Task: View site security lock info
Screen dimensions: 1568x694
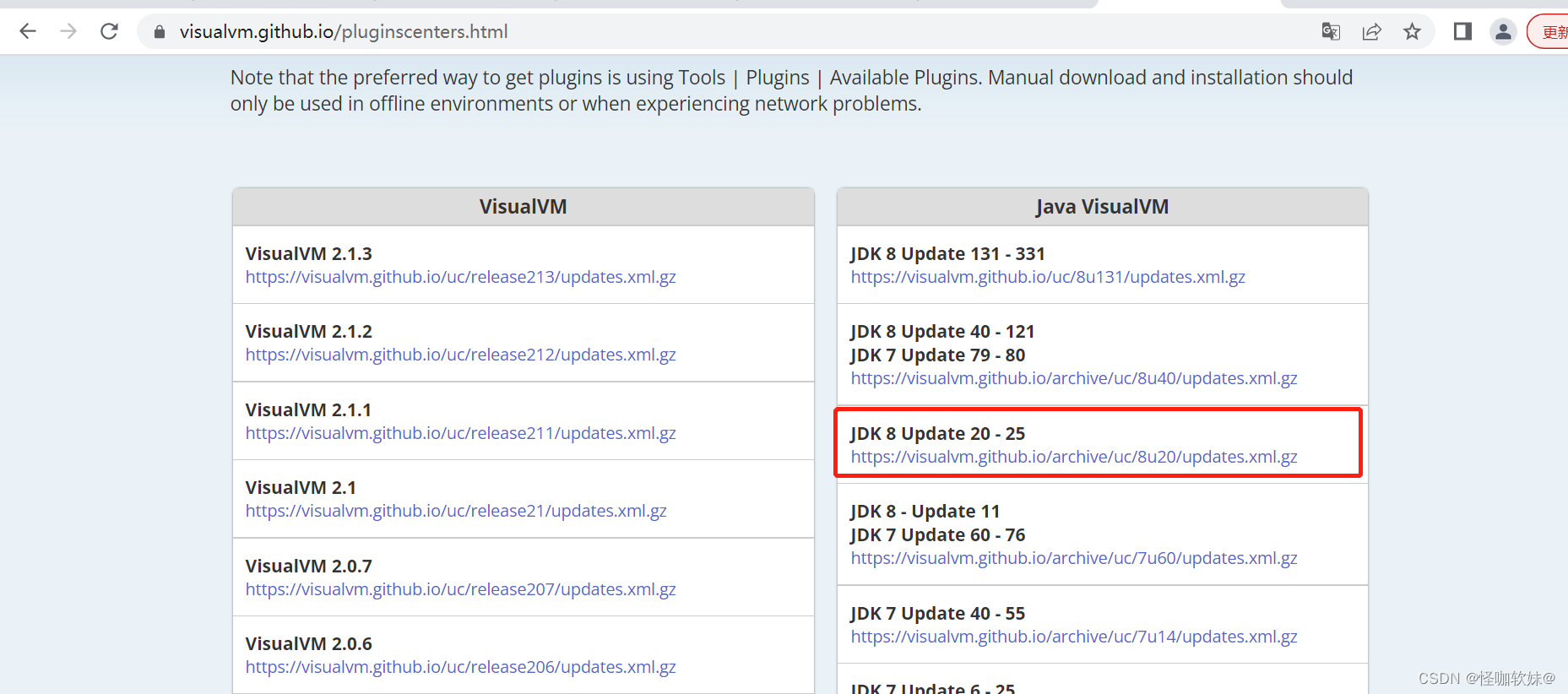Action: [159, 32]
